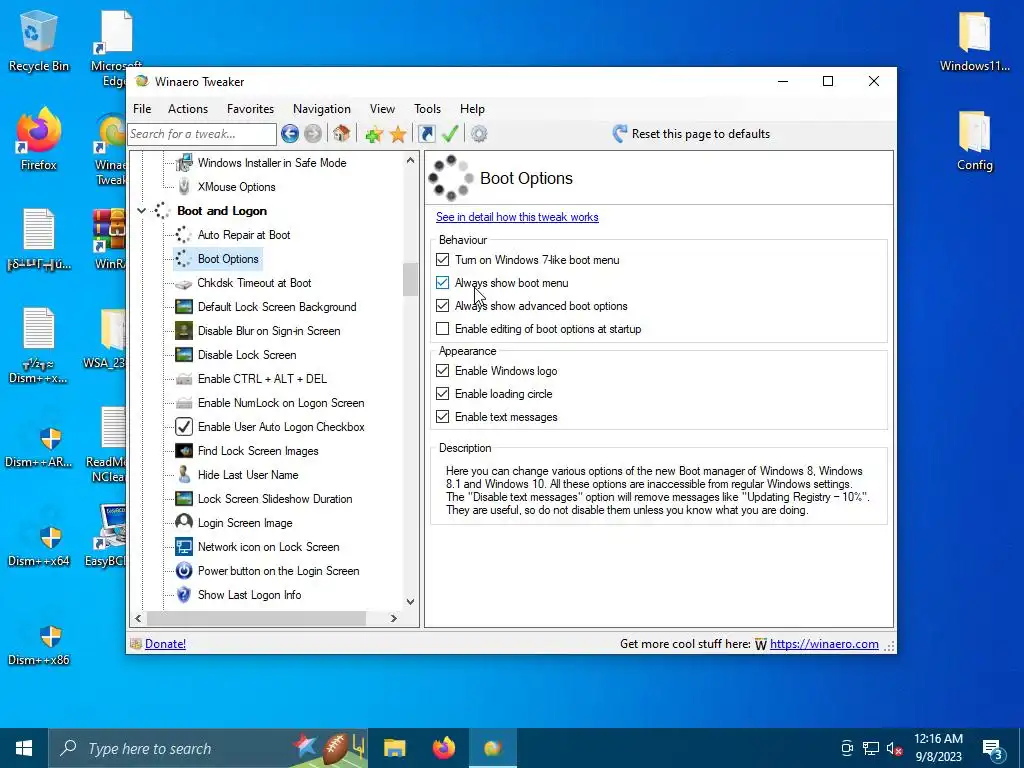
Task: Toggle Enable loading circle checkbox
Action: 443,394
